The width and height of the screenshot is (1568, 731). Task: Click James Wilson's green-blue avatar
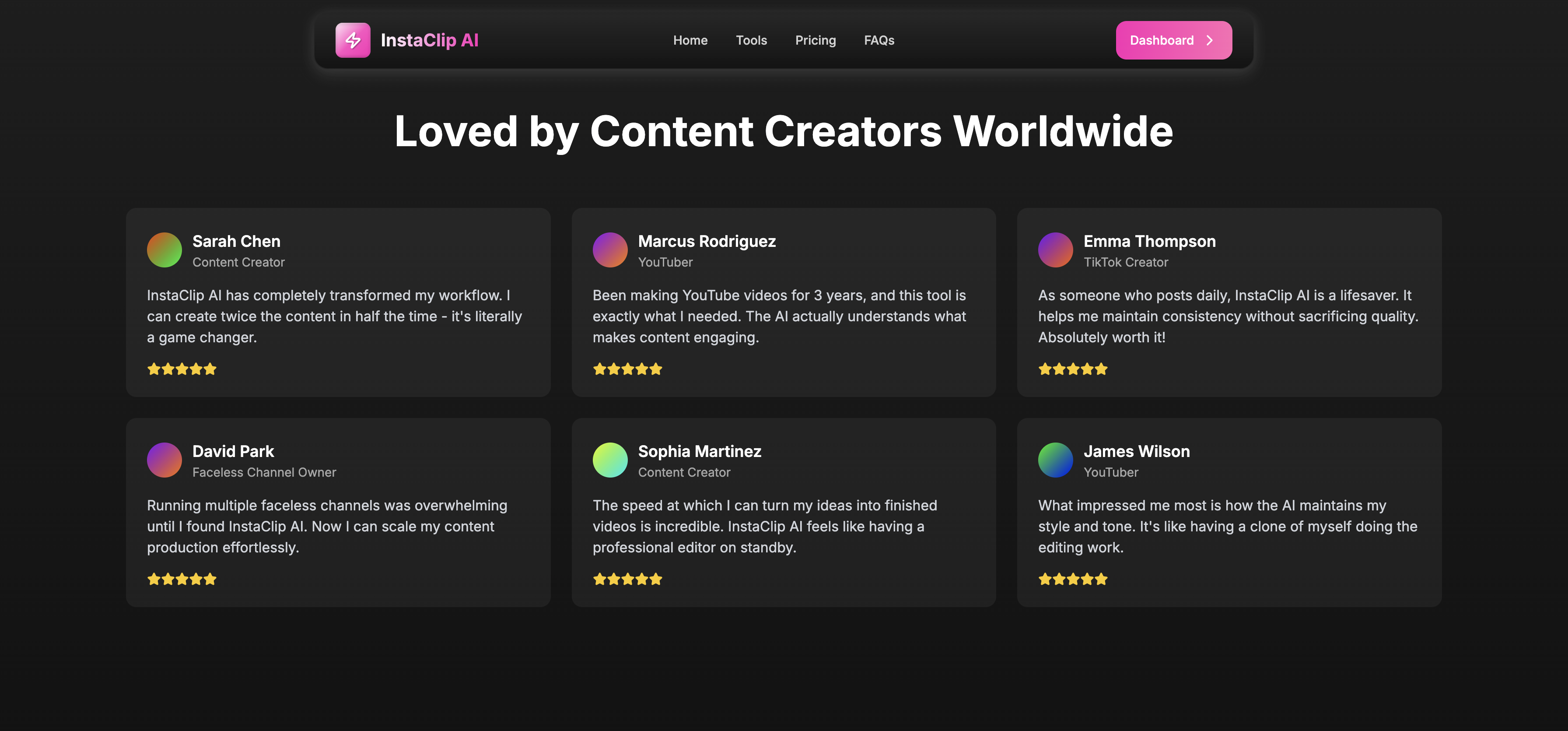[x=1056, y=460]
